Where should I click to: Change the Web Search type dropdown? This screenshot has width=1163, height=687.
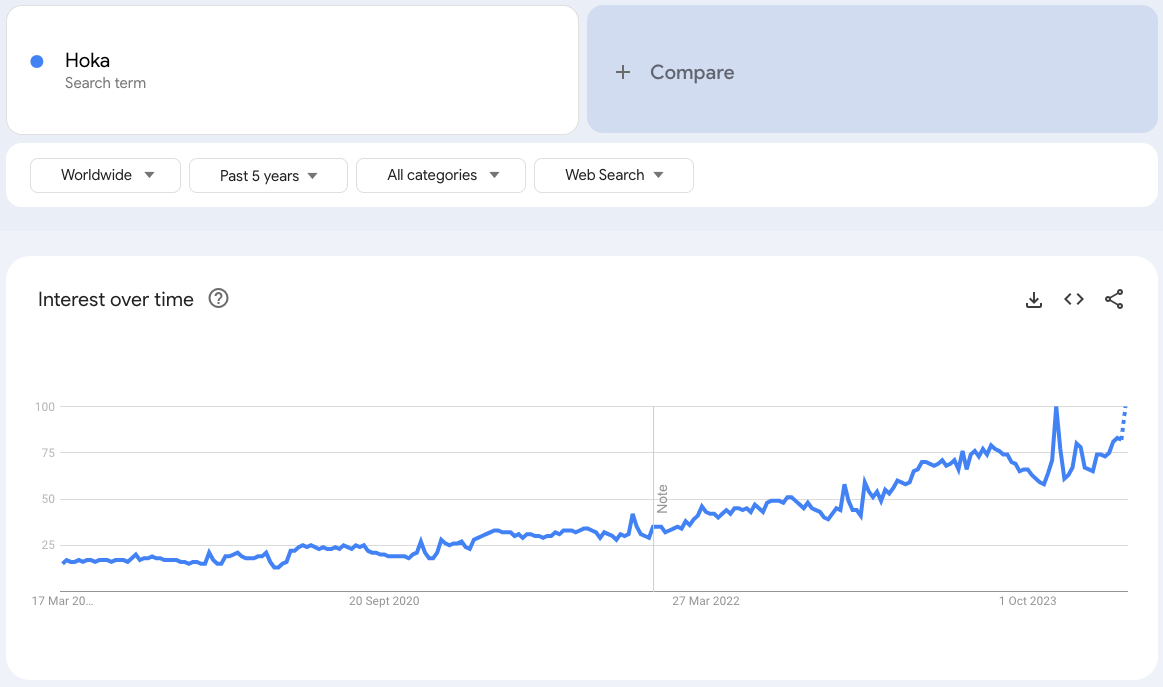[x=614, y=175]
